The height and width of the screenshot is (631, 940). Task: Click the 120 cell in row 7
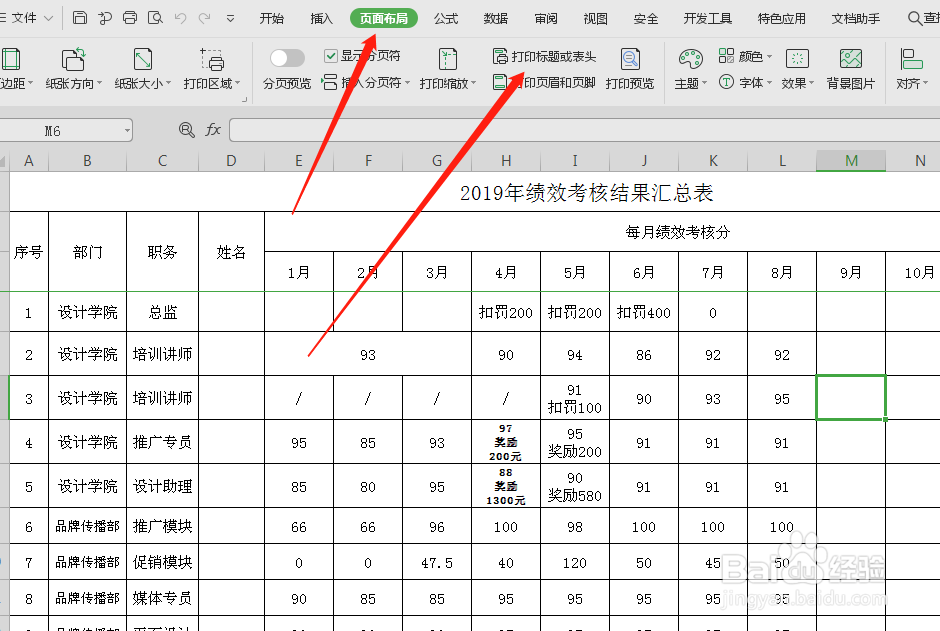click(x=574, y=563)
